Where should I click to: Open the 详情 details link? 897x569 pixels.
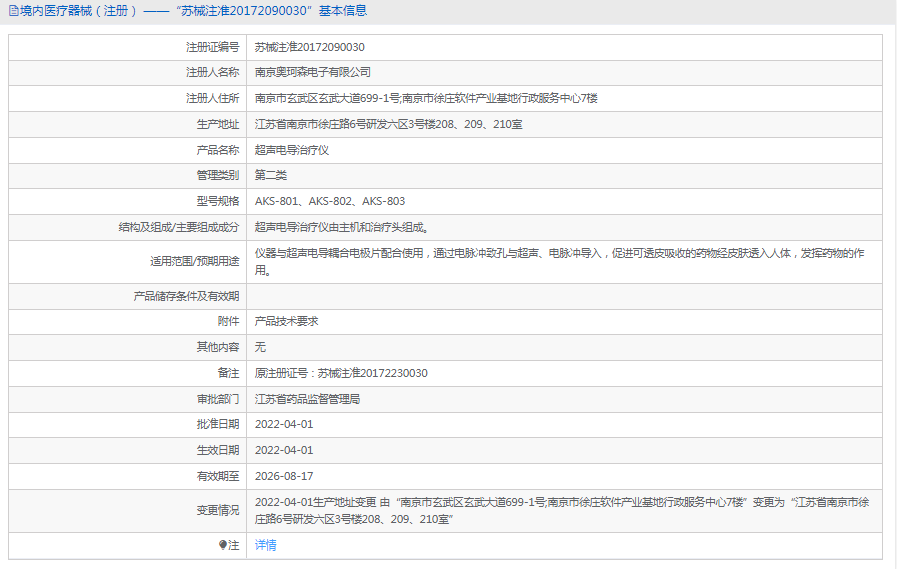coord(265,545)
